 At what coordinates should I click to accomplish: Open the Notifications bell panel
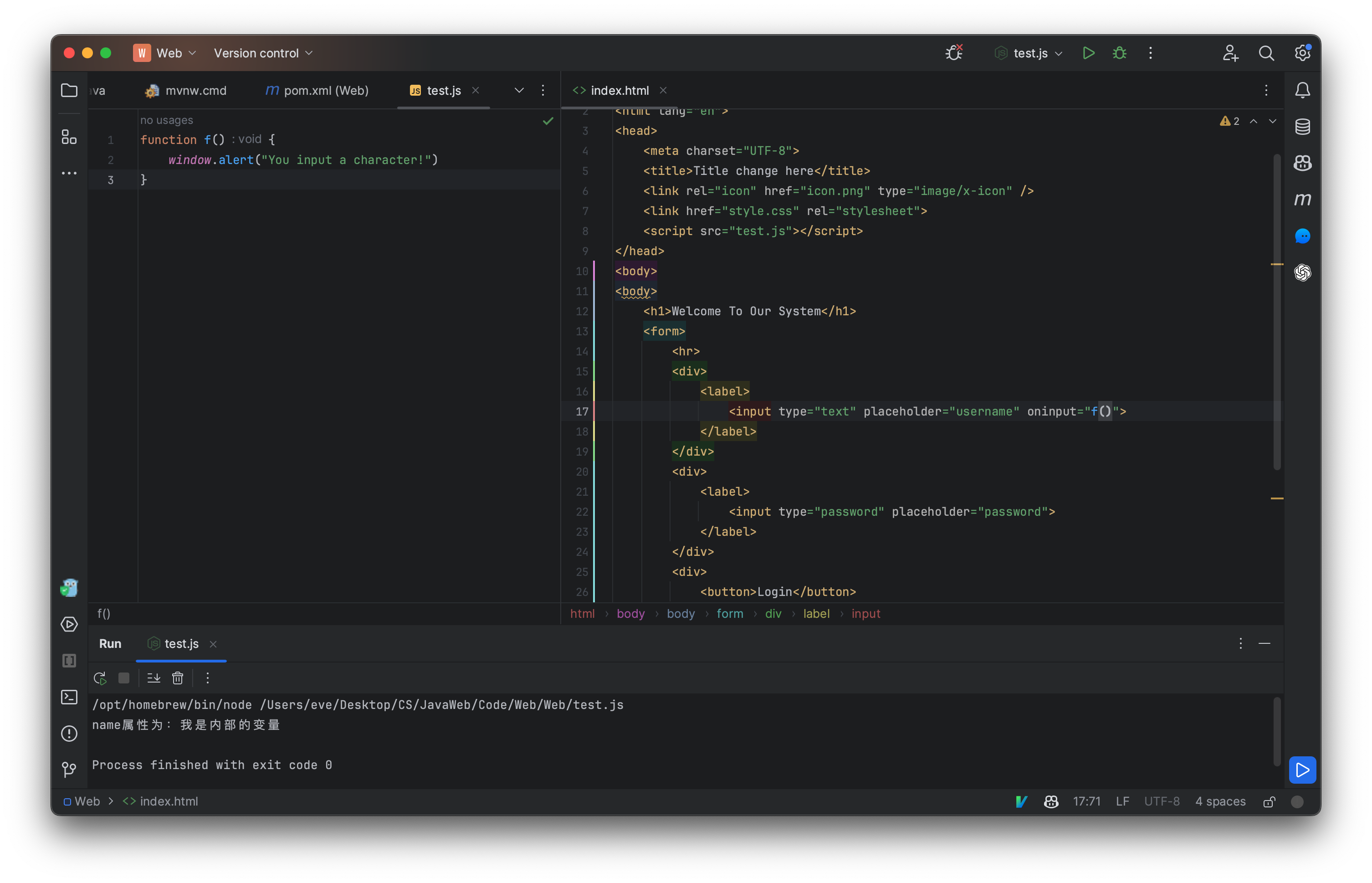(1302, 91)
